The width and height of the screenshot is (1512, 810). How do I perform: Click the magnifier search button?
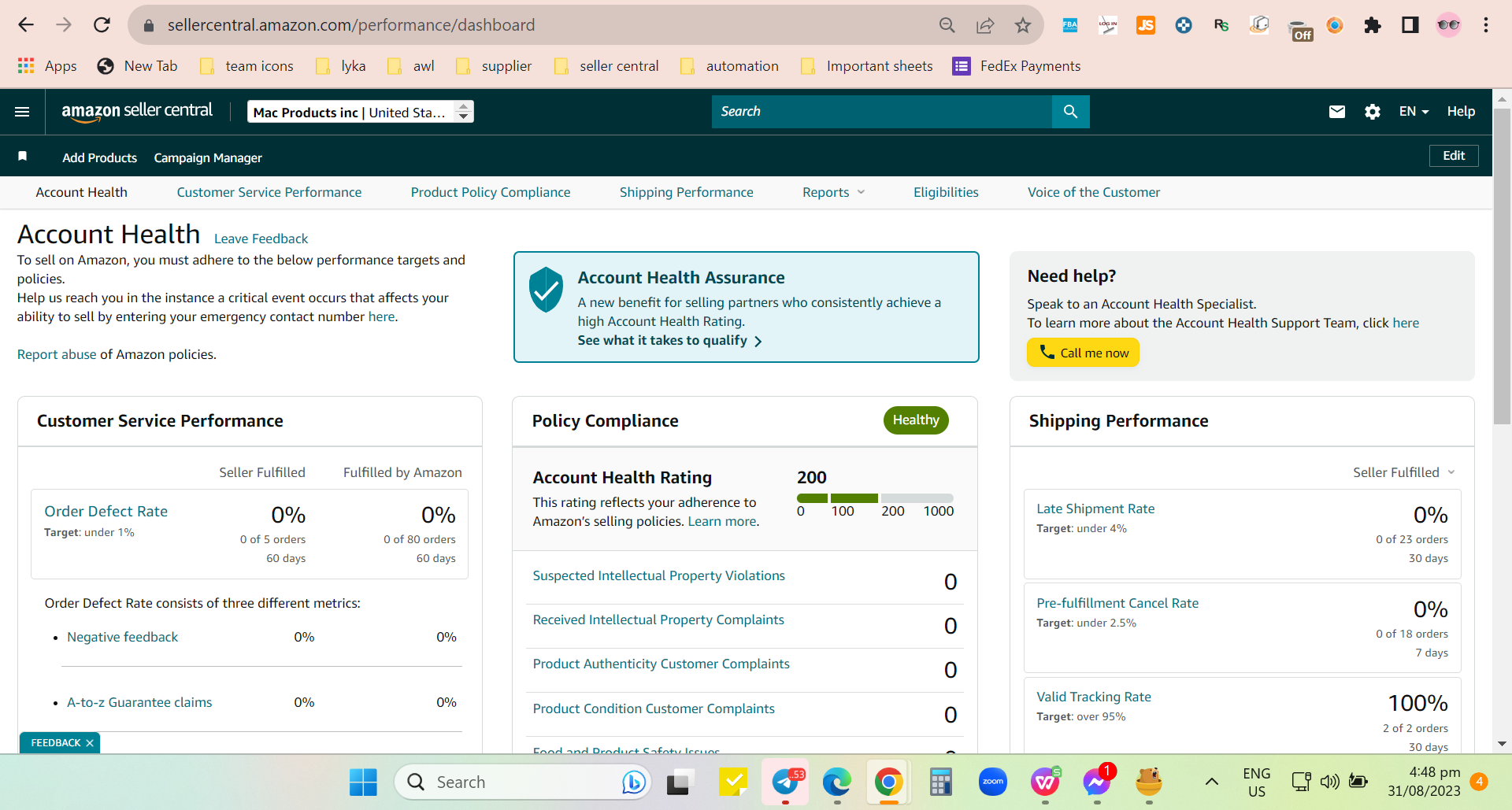click(1070, 112)
